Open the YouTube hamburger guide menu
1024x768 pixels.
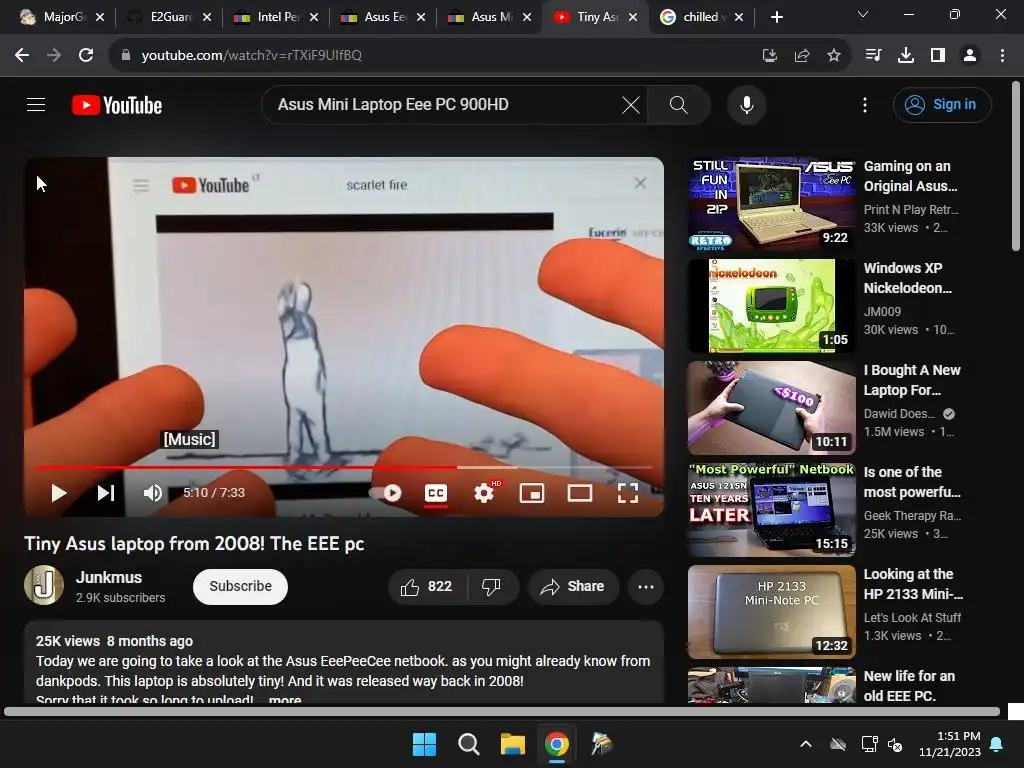(36, 104)
